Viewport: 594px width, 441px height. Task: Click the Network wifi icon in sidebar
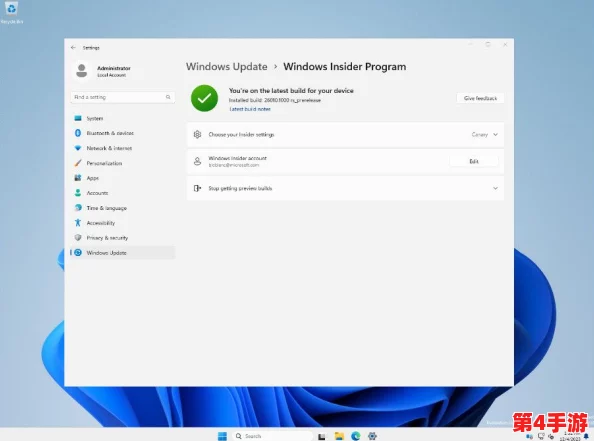(78, 148)
